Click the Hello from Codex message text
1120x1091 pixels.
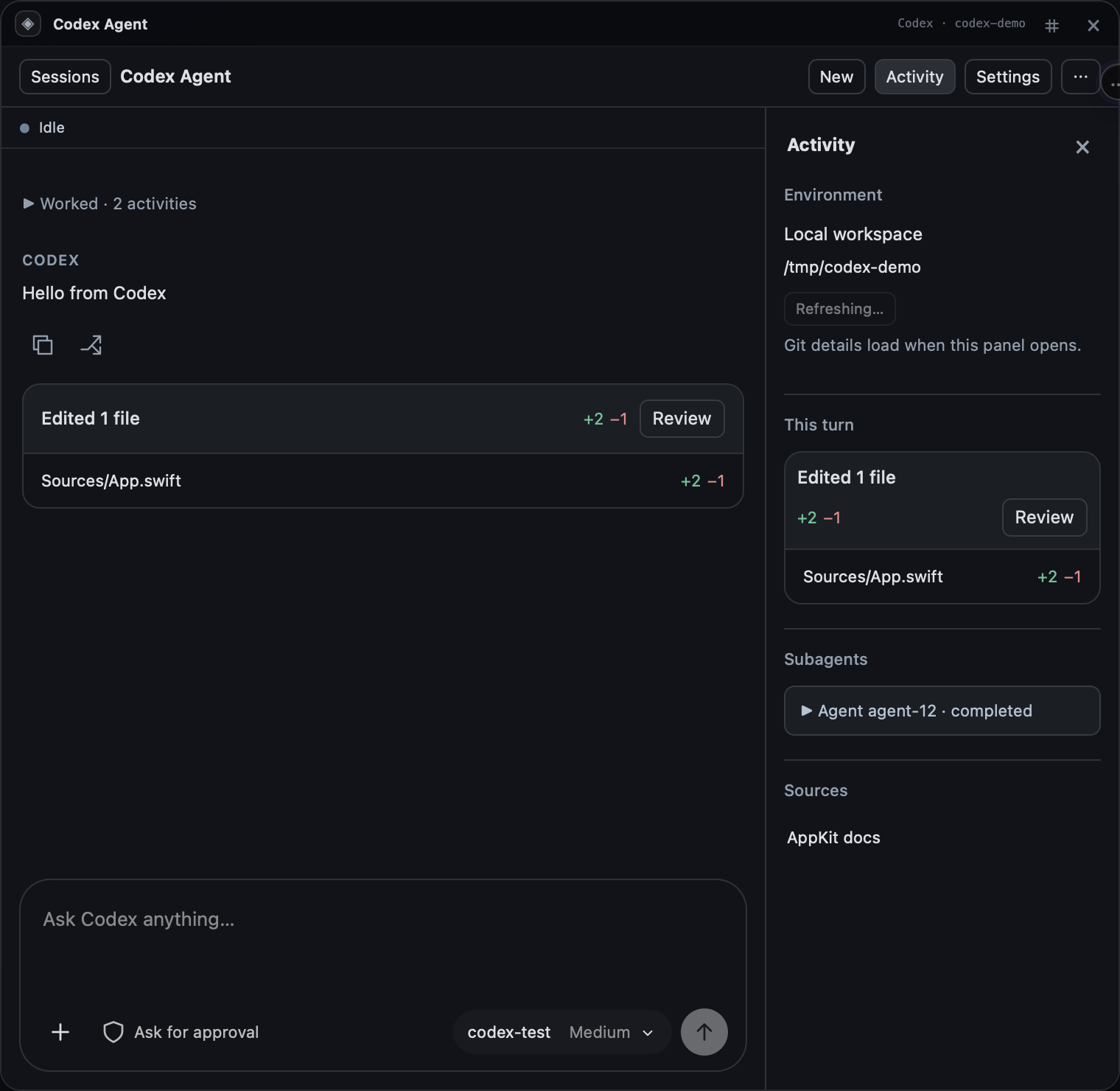94,293
